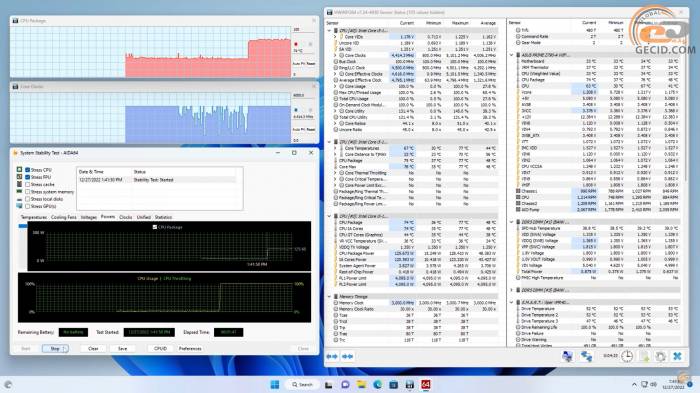
Task: Click the Preferences button
Action: (x=190, y=348)
